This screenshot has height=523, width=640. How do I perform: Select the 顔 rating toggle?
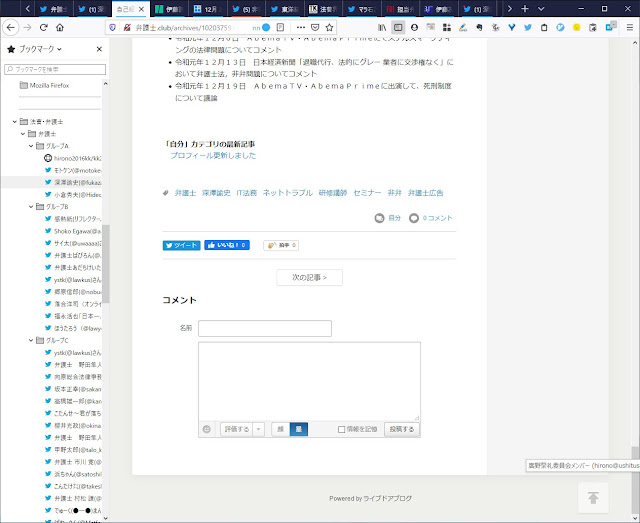pyautogui.click(x=280, y=429)
